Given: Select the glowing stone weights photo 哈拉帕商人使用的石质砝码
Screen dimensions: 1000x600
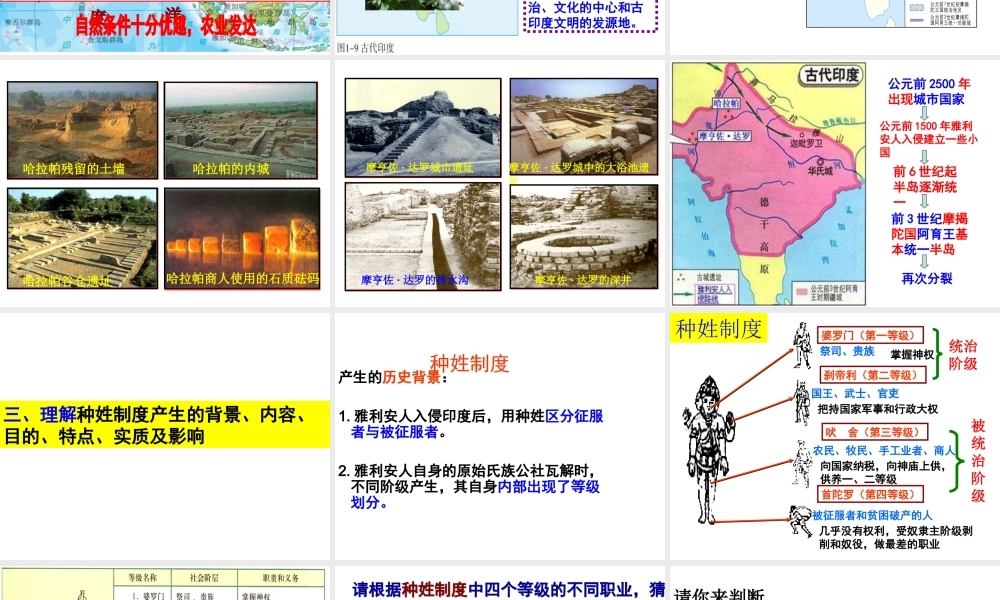Looking at the screenshot, I should pos(242,238).
